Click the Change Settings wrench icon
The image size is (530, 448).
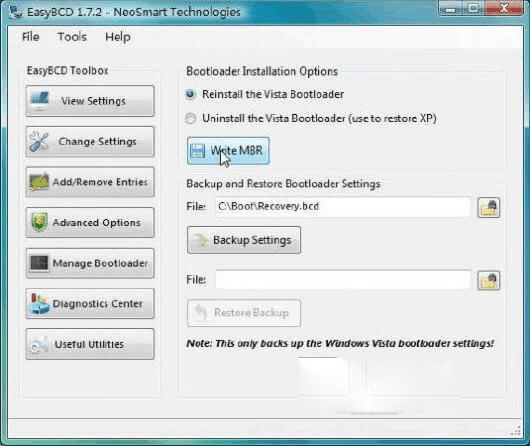tap(39, 141)
